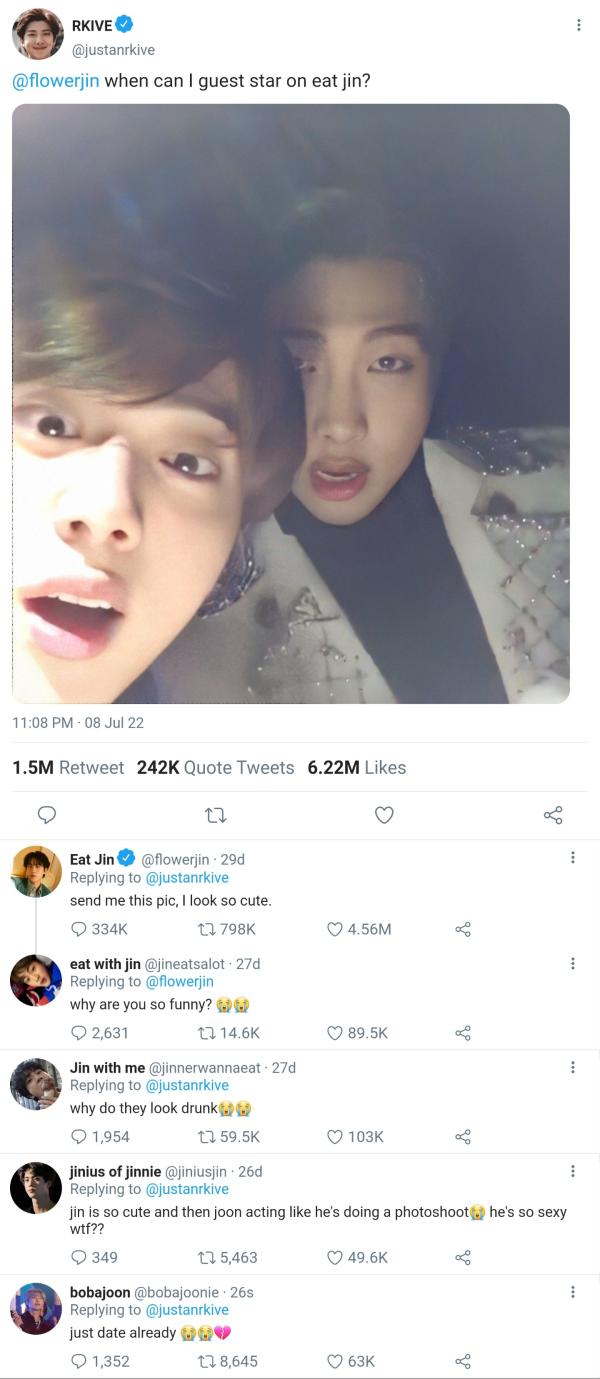Image resolution: width=600 pixels, height=1379 pixels.
Task: Open the @flowerjin mention in main tweet
Action: (56, 81)
